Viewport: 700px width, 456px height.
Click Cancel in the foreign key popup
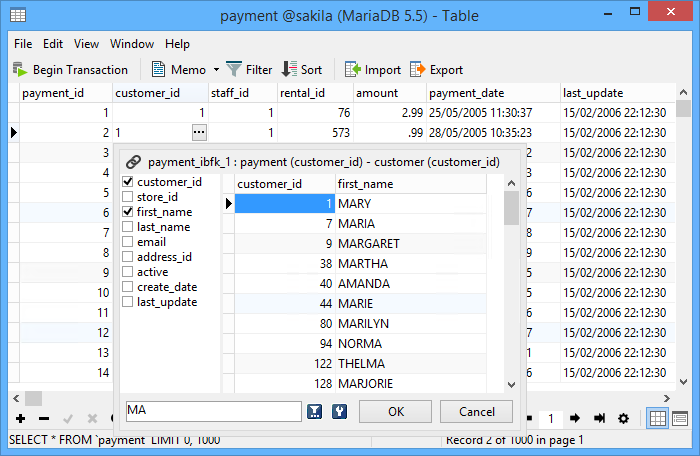pyautogui.click(x=476, y=411)
